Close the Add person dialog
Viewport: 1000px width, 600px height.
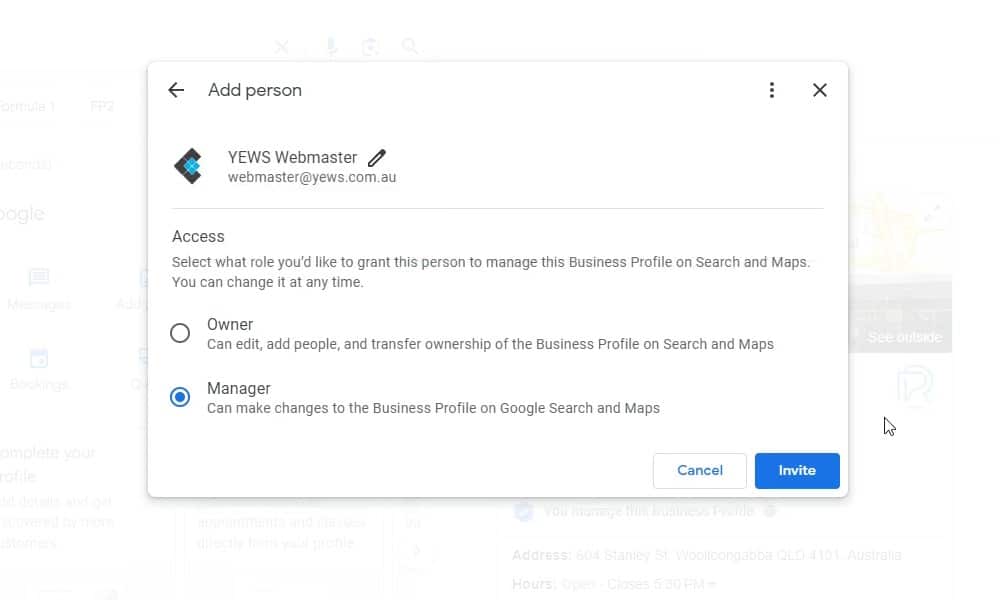coord(820,90)
